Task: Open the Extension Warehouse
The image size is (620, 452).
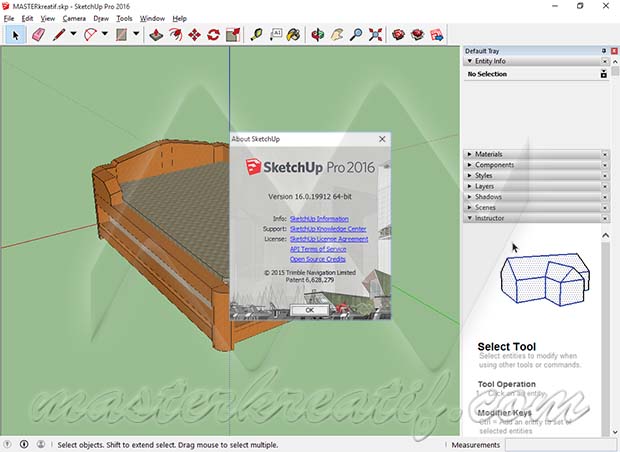Action: click(418, 35)
